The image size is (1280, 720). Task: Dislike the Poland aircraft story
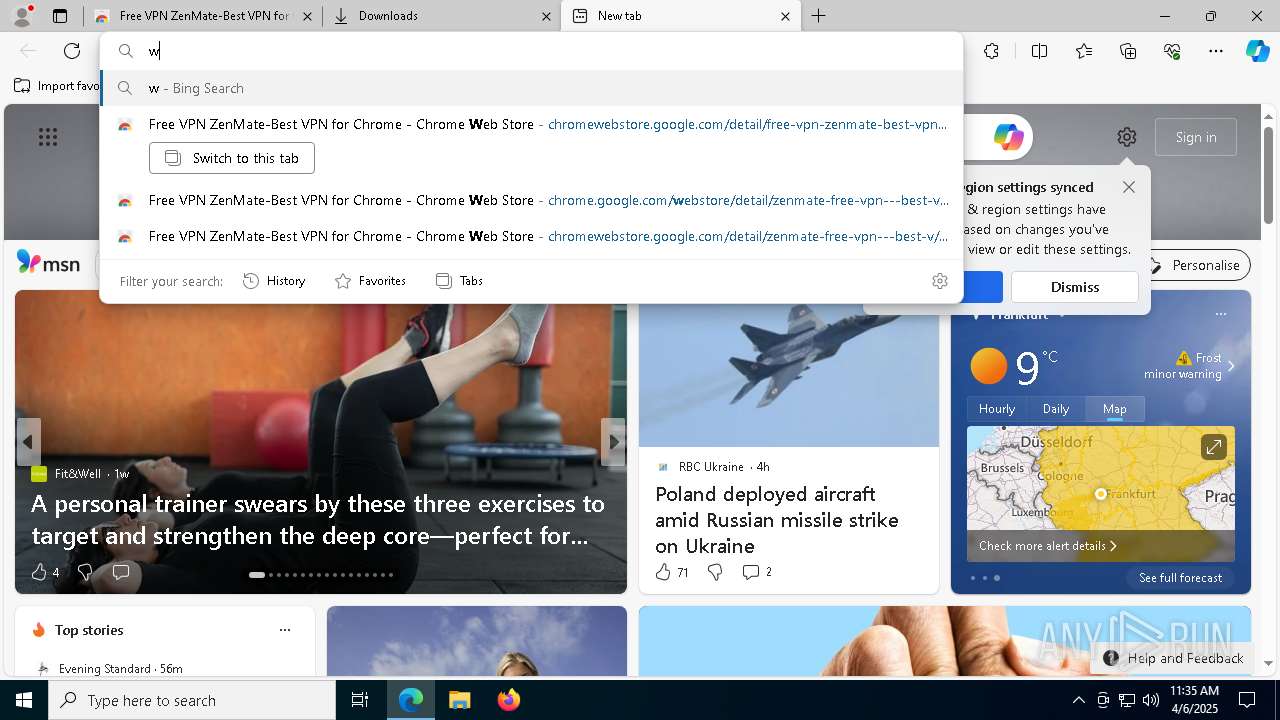[x=714, y=572]
